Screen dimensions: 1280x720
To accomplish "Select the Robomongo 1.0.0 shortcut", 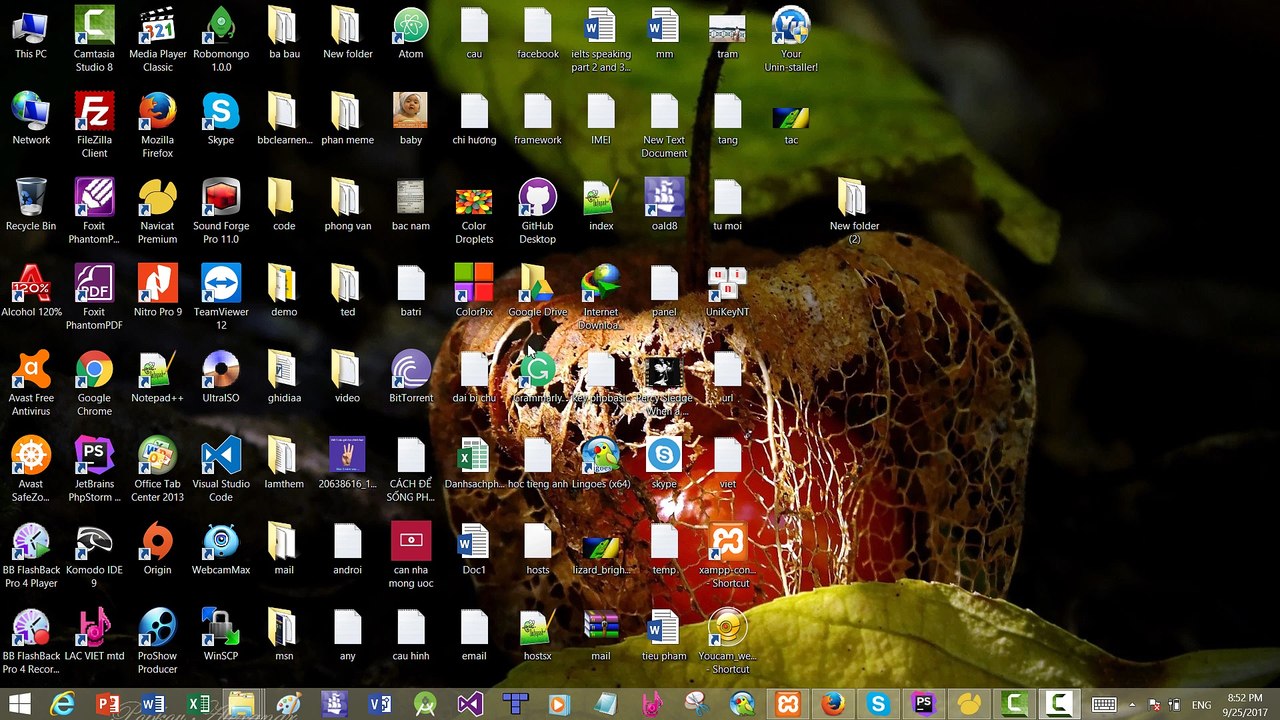I will 221,39.
